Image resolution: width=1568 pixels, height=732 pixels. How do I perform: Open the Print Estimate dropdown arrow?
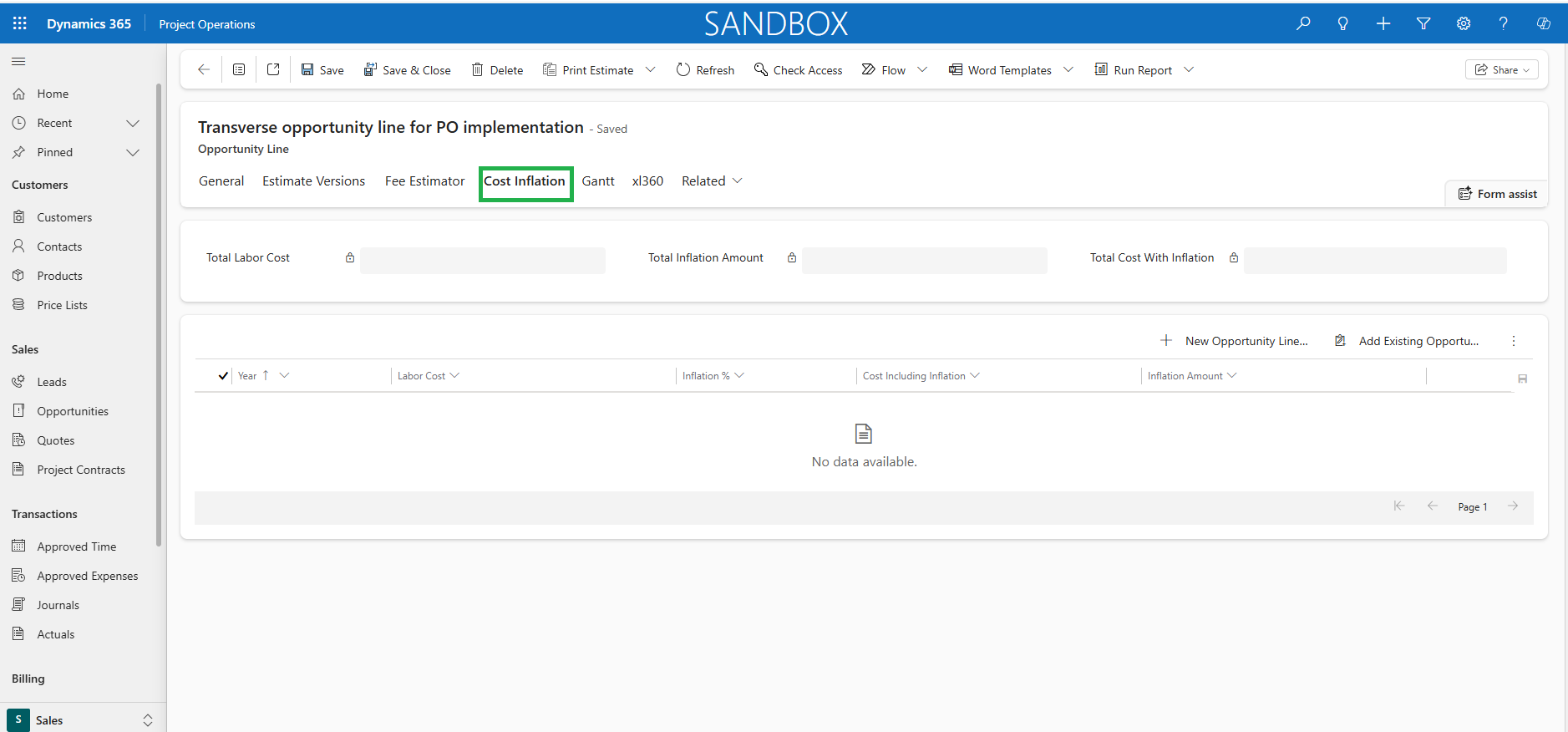(x=651, y=70)
